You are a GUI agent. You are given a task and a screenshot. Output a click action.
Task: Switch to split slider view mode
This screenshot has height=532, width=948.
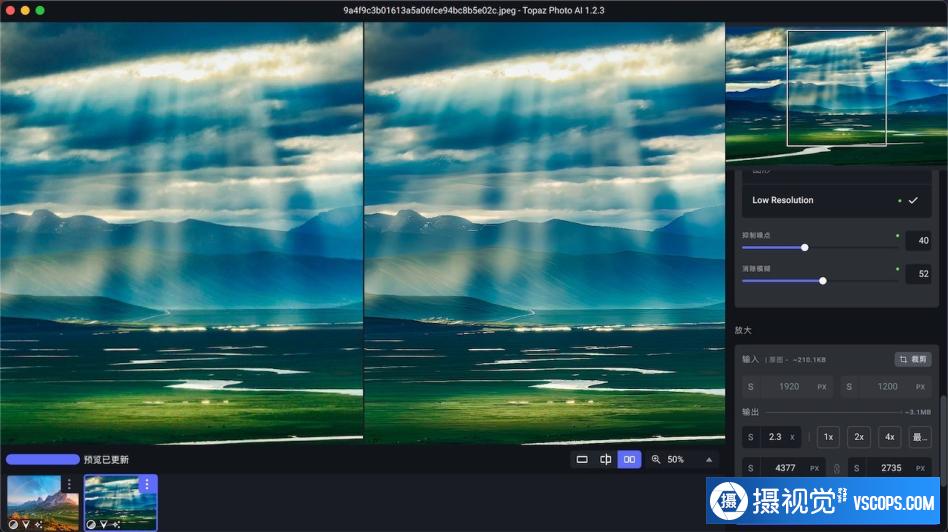click(x=605, y=459)
